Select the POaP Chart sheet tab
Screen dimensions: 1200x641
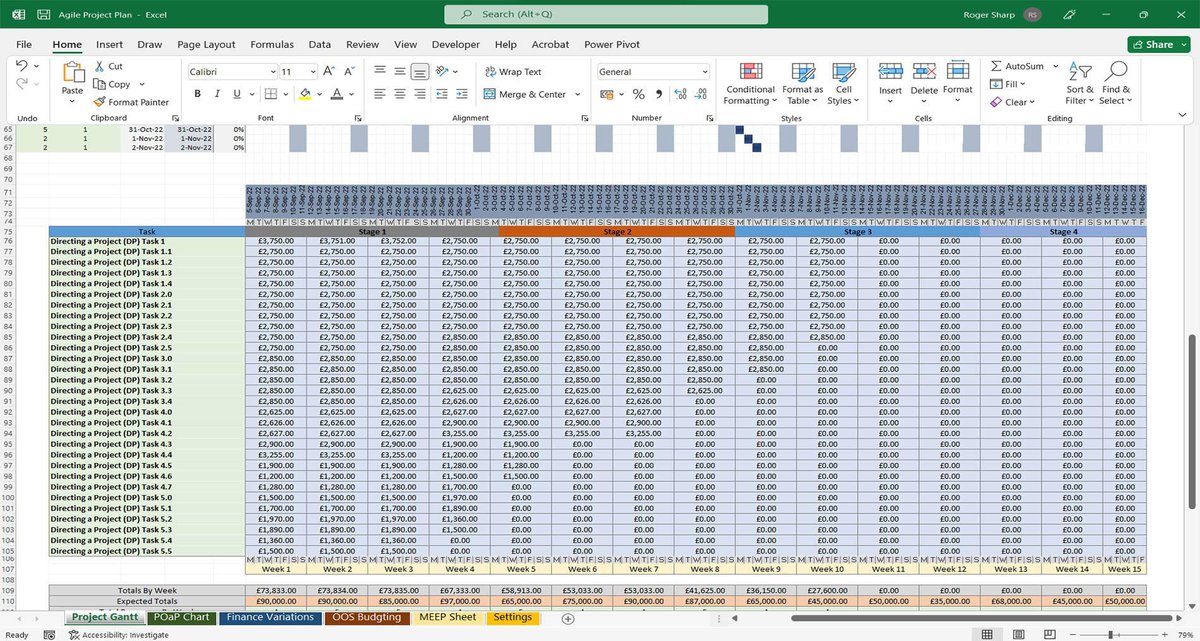click(x=182, y=618)
